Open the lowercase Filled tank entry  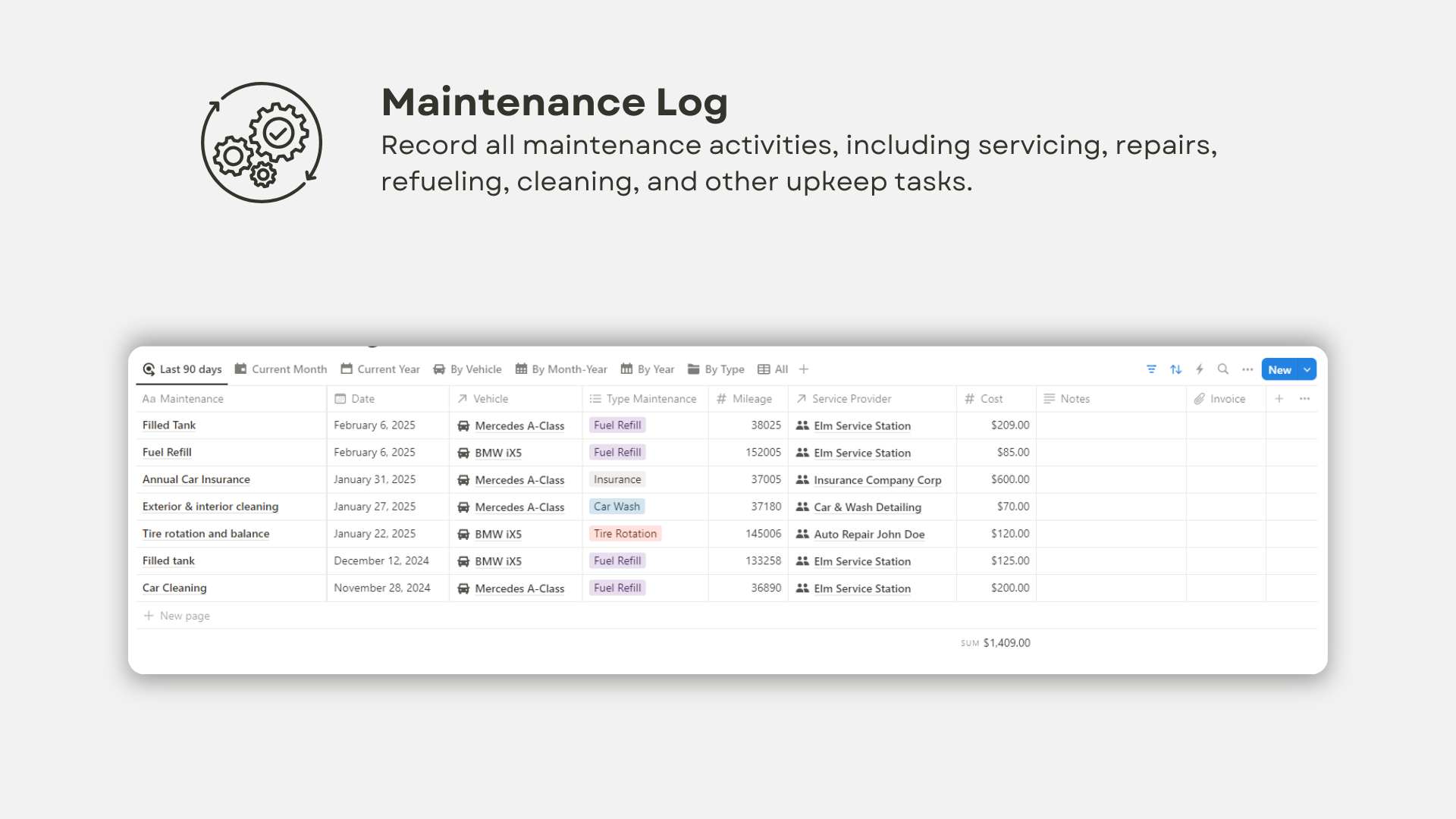tap(168, 560)
